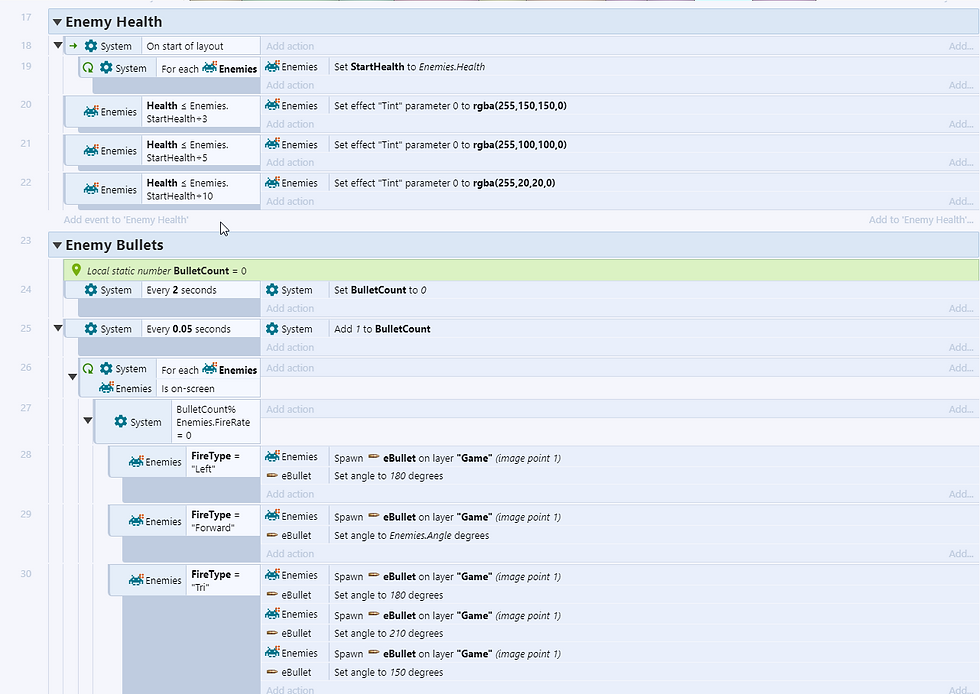Screen dimensions: 980x694
Task: Click System gear icon of BulletCount% condition
Action: click(x=121, y=421)
